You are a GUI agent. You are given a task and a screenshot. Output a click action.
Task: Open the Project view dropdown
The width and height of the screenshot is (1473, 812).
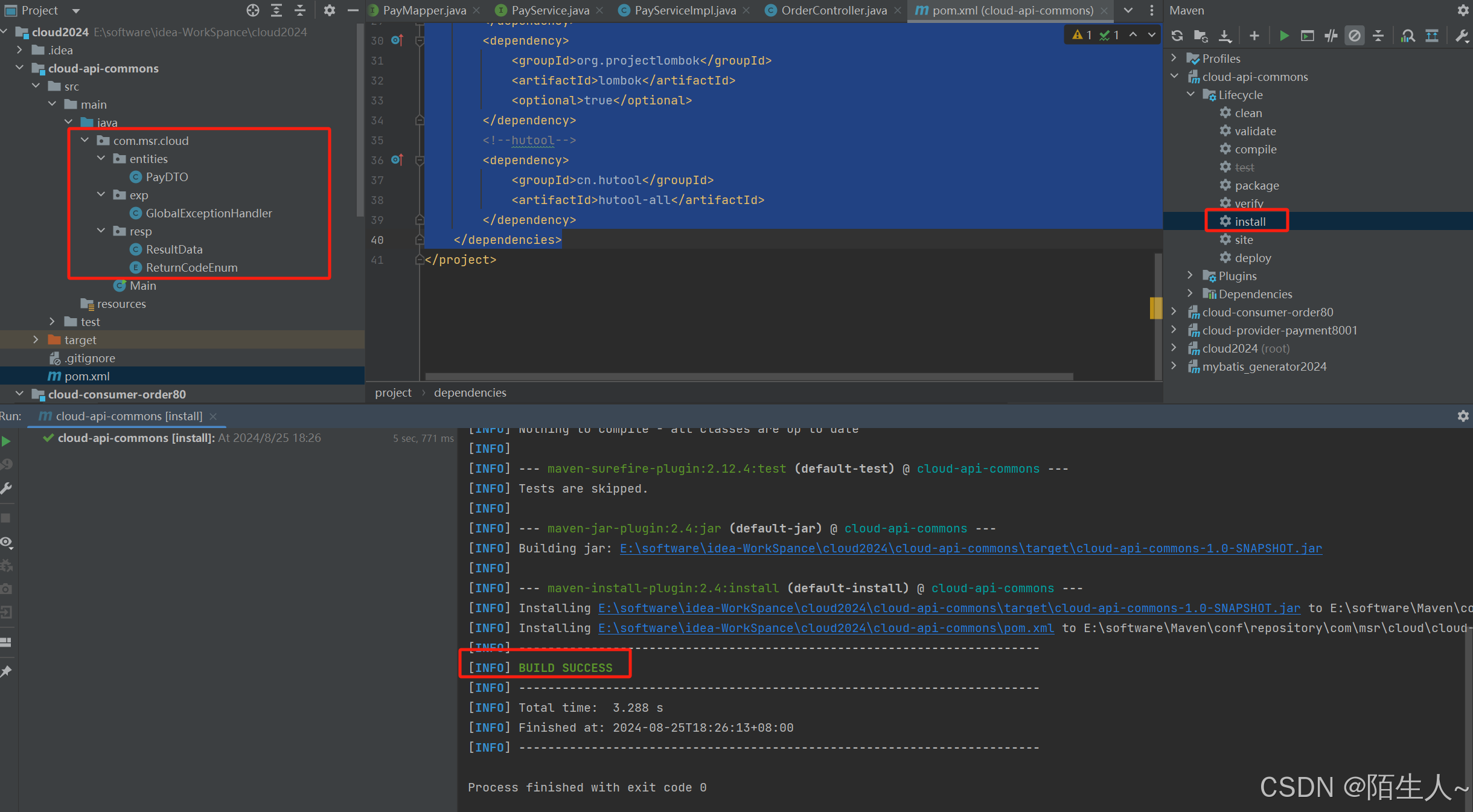pos(76,10)
